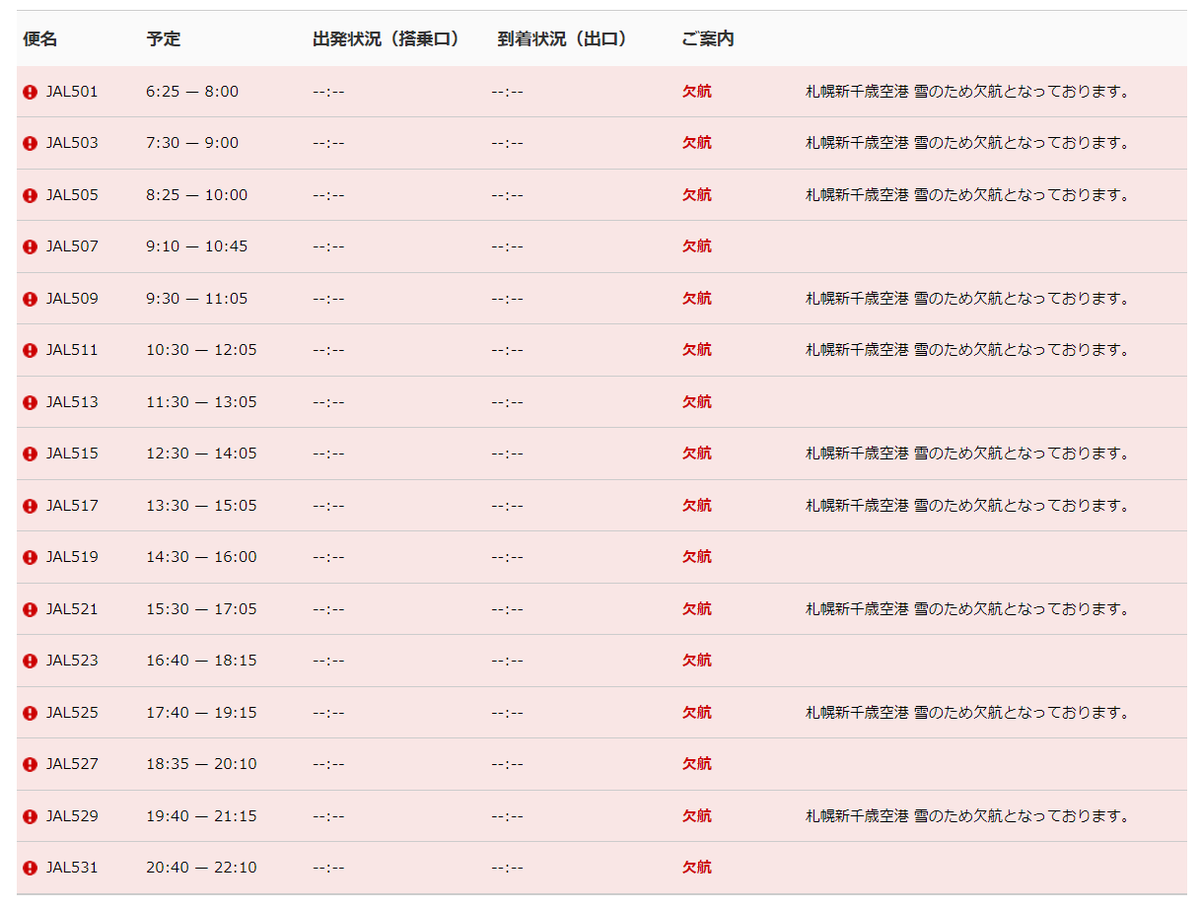Click schedule time 12:30 — 14:05
The image size is (1200, 909).
[x=201, y=453]
